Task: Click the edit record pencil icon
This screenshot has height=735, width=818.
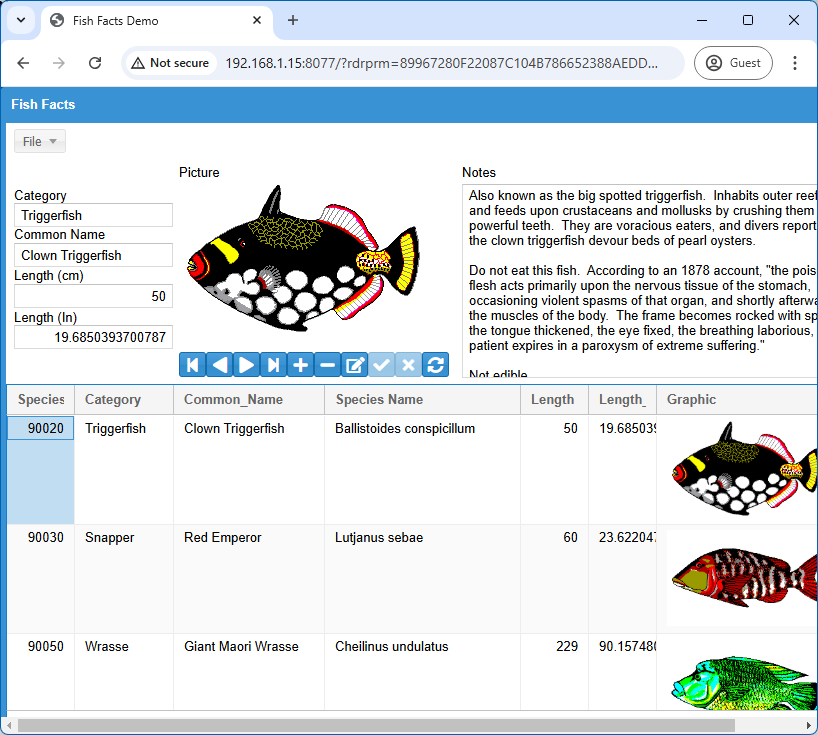Action: [x=354, y=365]
